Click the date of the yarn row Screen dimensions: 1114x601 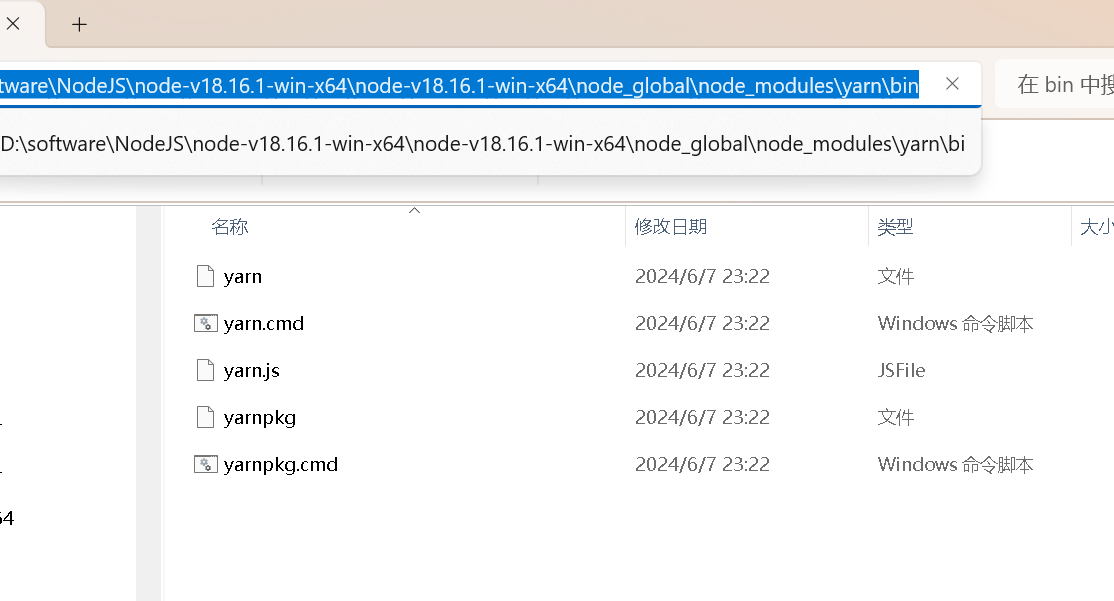click(702, 276)
